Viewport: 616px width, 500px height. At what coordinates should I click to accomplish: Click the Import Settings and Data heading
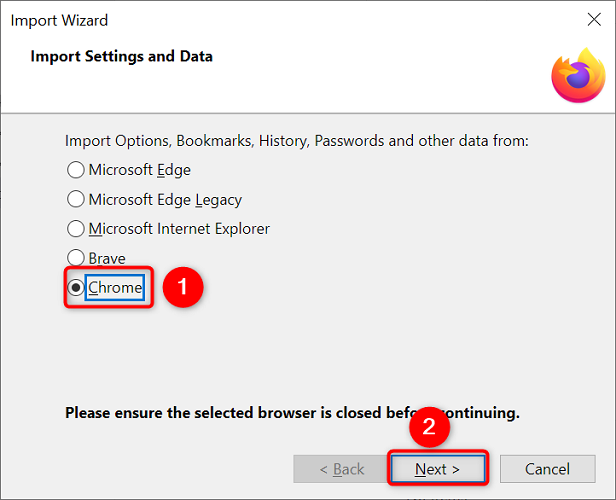[x=121, y=56]
